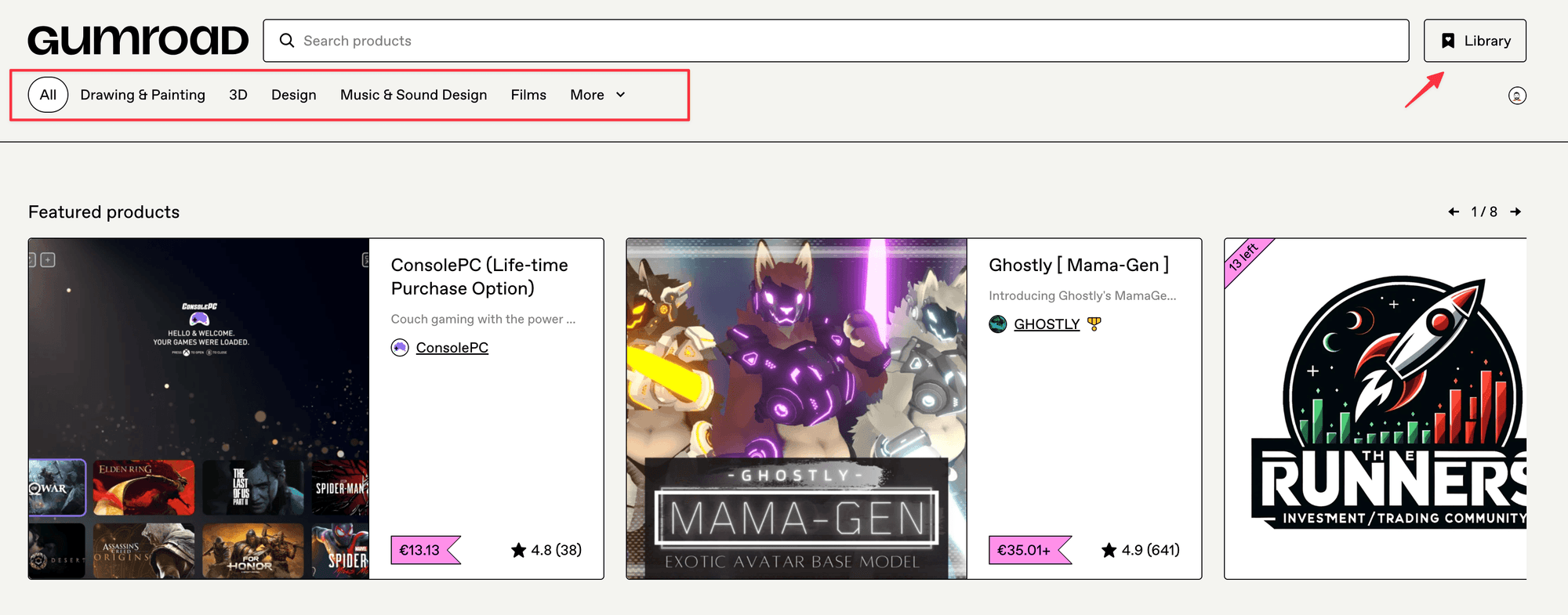The image size is (1568, 615).
Task: Visit the GHOSTLY seller link
Action: point(1047,324)
